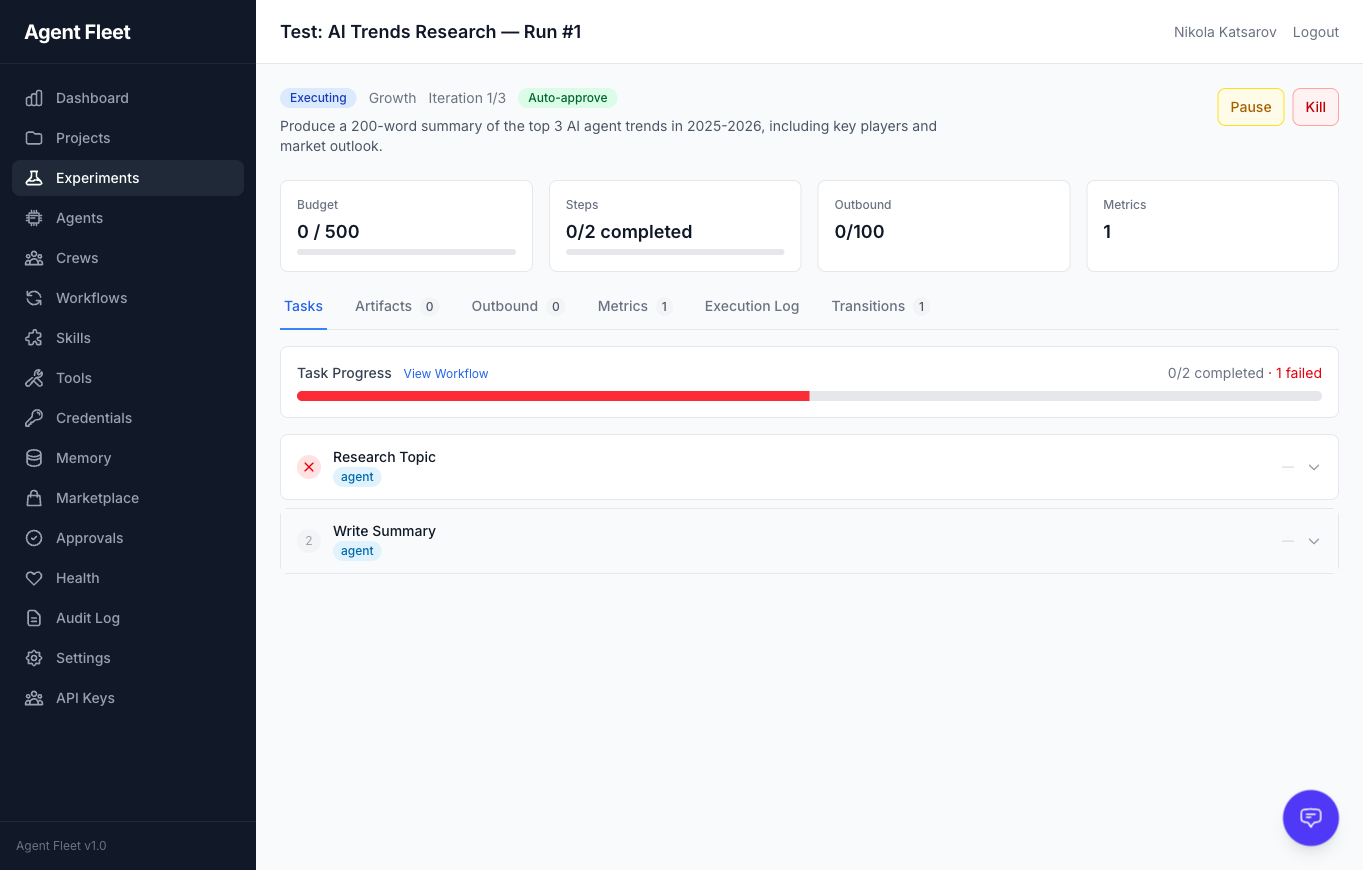Switch to the Tasks tab
Viewport: 1363px width, 870px height.
pos(303,306)
